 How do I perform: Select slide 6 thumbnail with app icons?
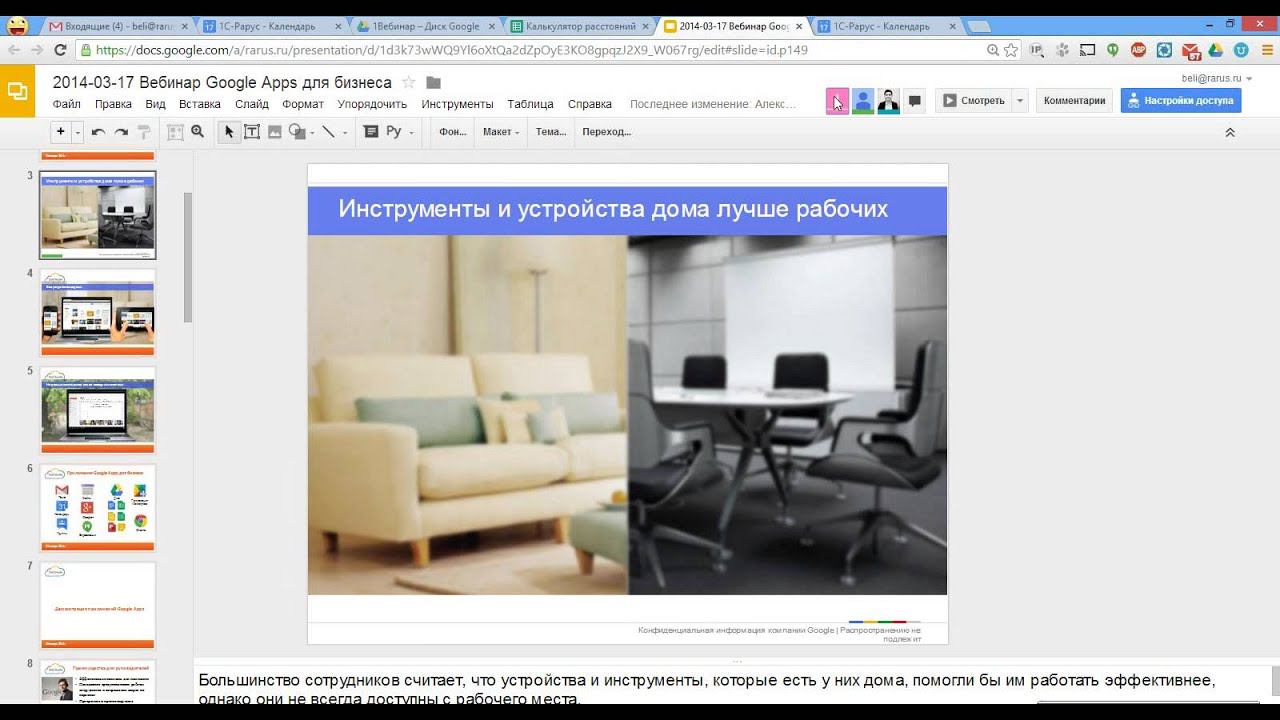coord(98,508)
